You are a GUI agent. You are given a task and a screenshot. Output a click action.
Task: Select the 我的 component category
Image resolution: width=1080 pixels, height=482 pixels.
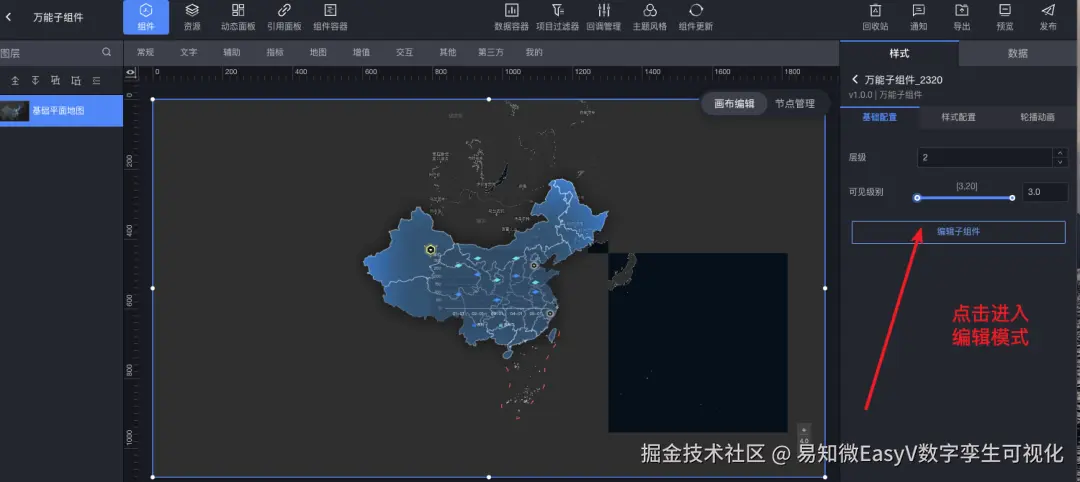pyautogui.click(x=534, y=52)
